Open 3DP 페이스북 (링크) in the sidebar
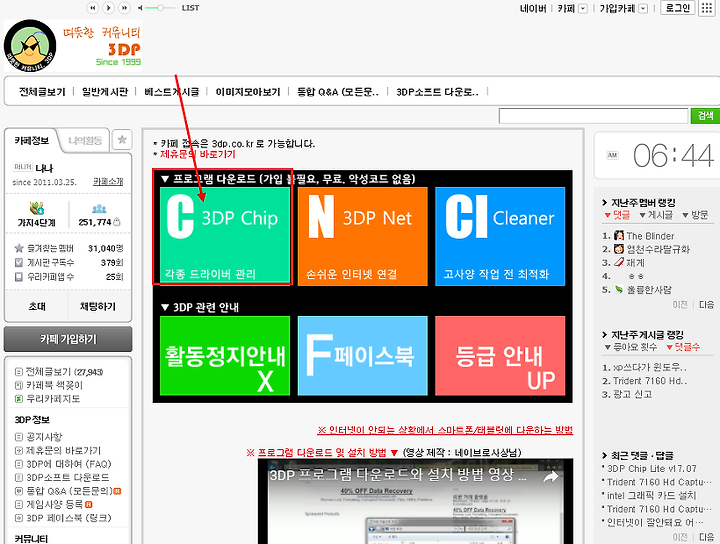Image resolution: width=720 pixels, height=544 pixels. (x=63, y=518)
